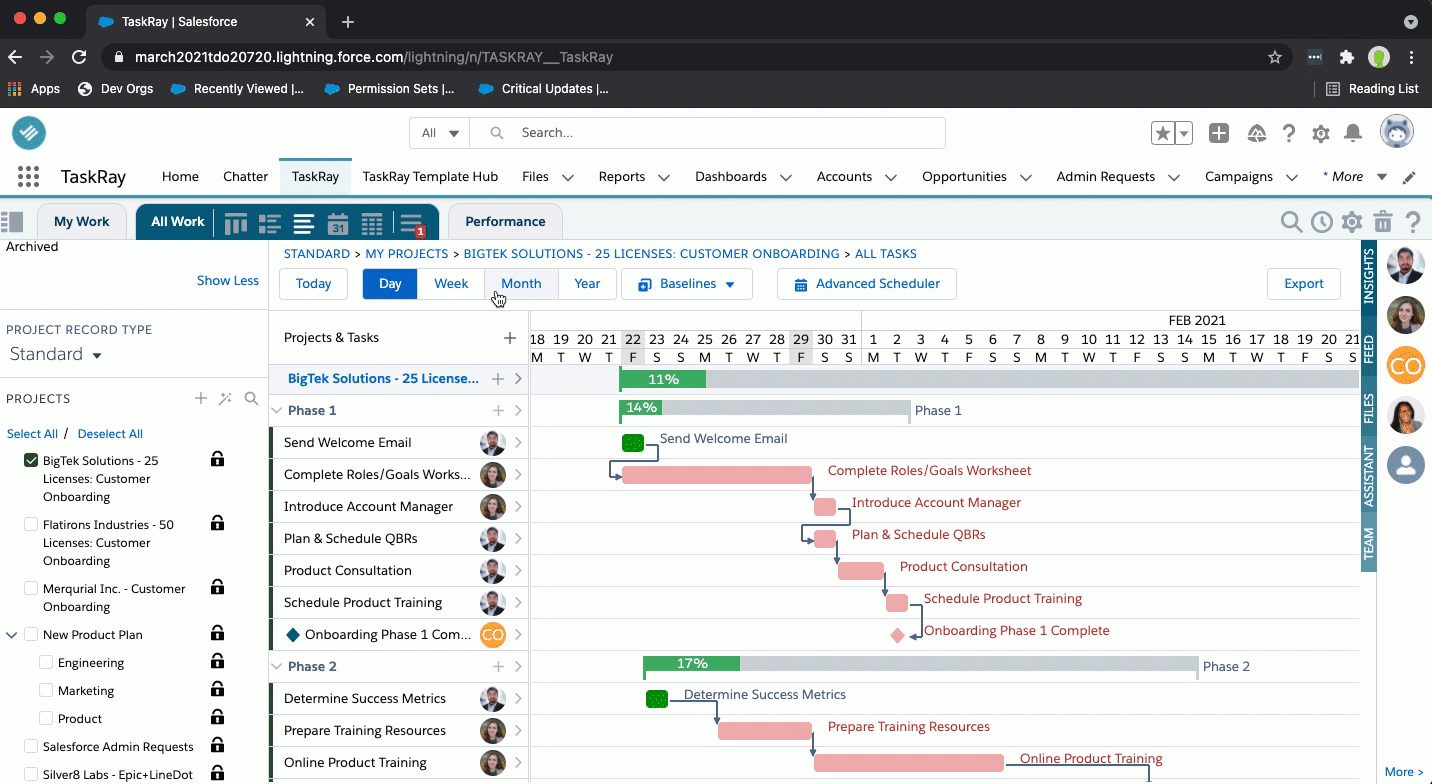Screen dimensions: 1432x784
Task: Open the task list icon with red badge
Action: point(411,224)
